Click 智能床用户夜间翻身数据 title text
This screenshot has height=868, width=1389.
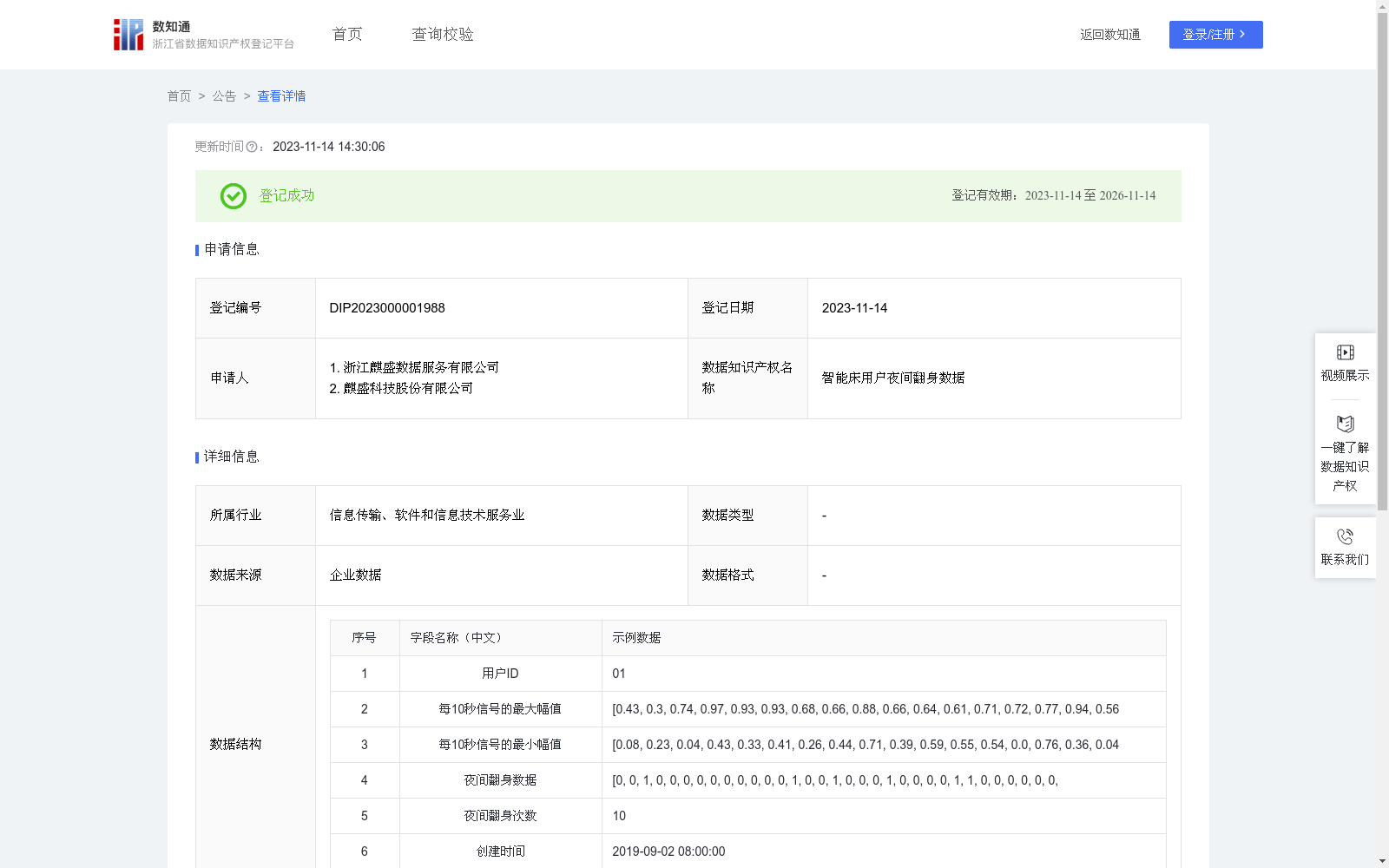click(893, 378)
